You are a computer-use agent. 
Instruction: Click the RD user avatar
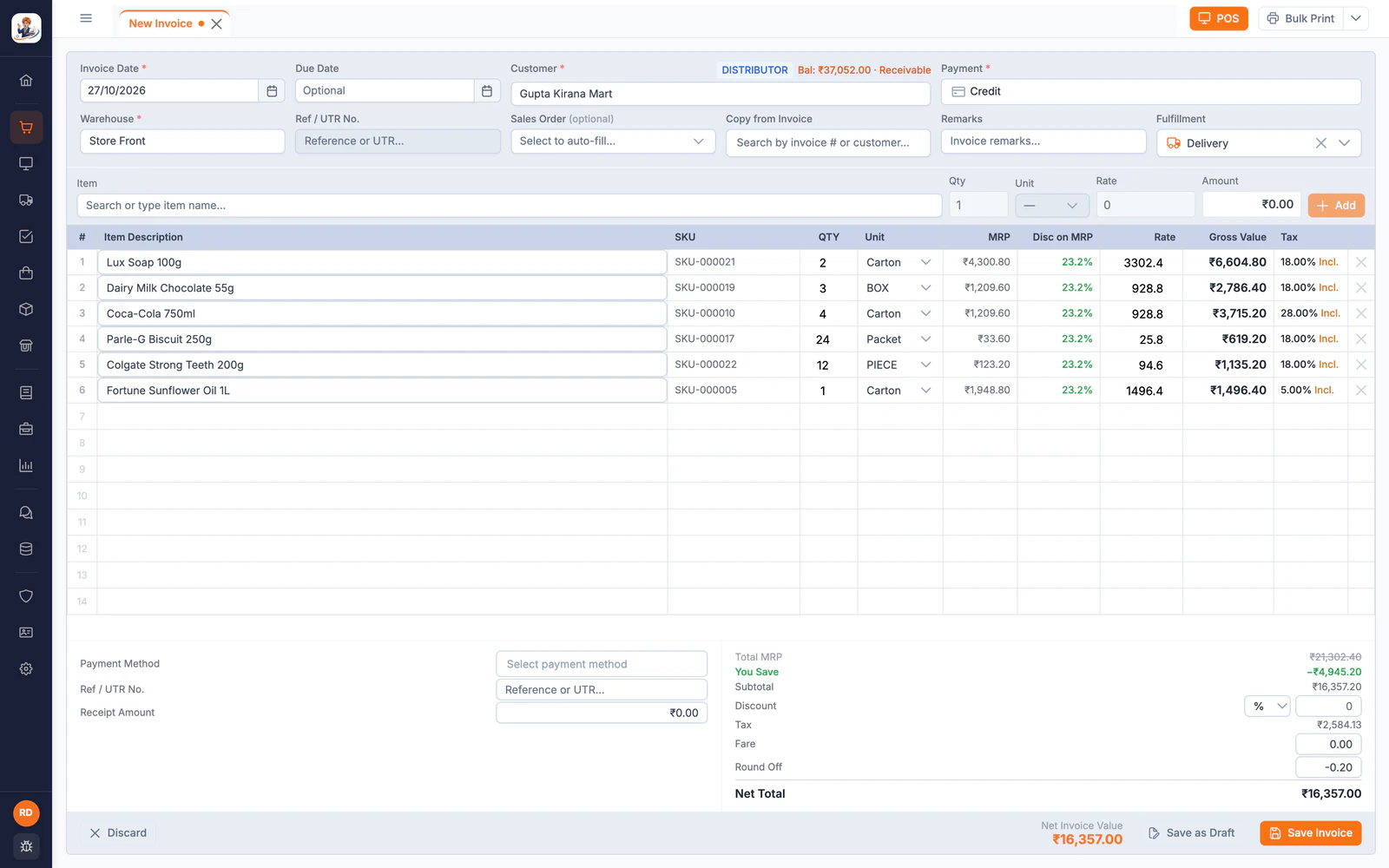pyautogui.click(x=26, y=813)
